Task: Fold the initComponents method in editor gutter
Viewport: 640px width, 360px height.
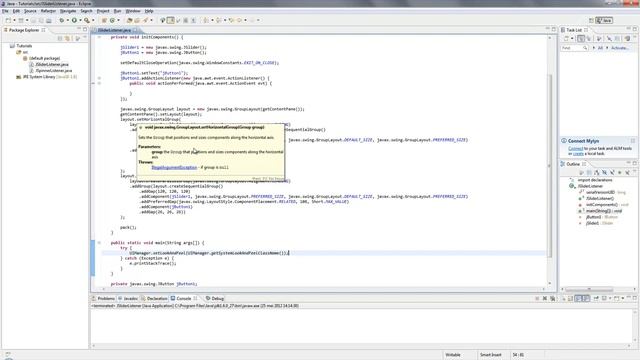Action: pos(99,37)
